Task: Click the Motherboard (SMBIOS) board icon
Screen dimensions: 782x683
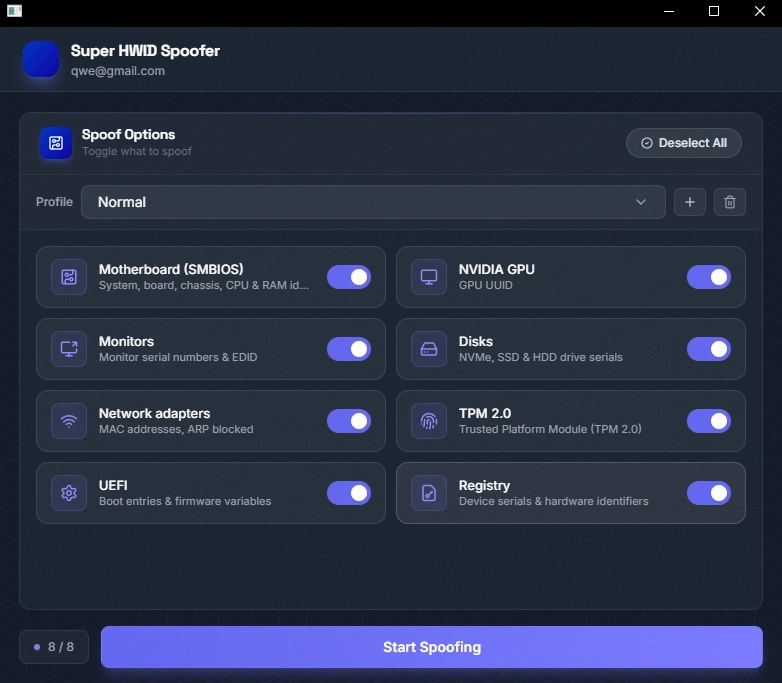Action: point(69,277)
